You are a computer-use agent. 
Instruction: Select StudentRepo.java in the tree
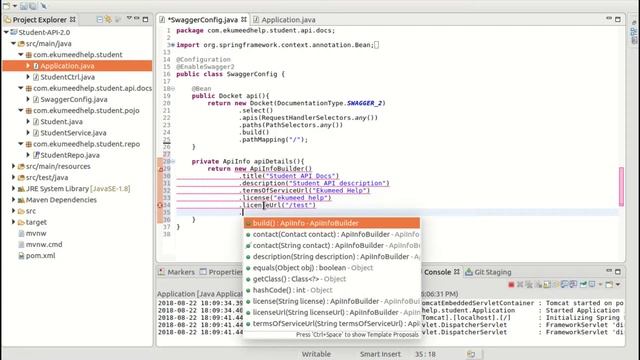[70, 155]
